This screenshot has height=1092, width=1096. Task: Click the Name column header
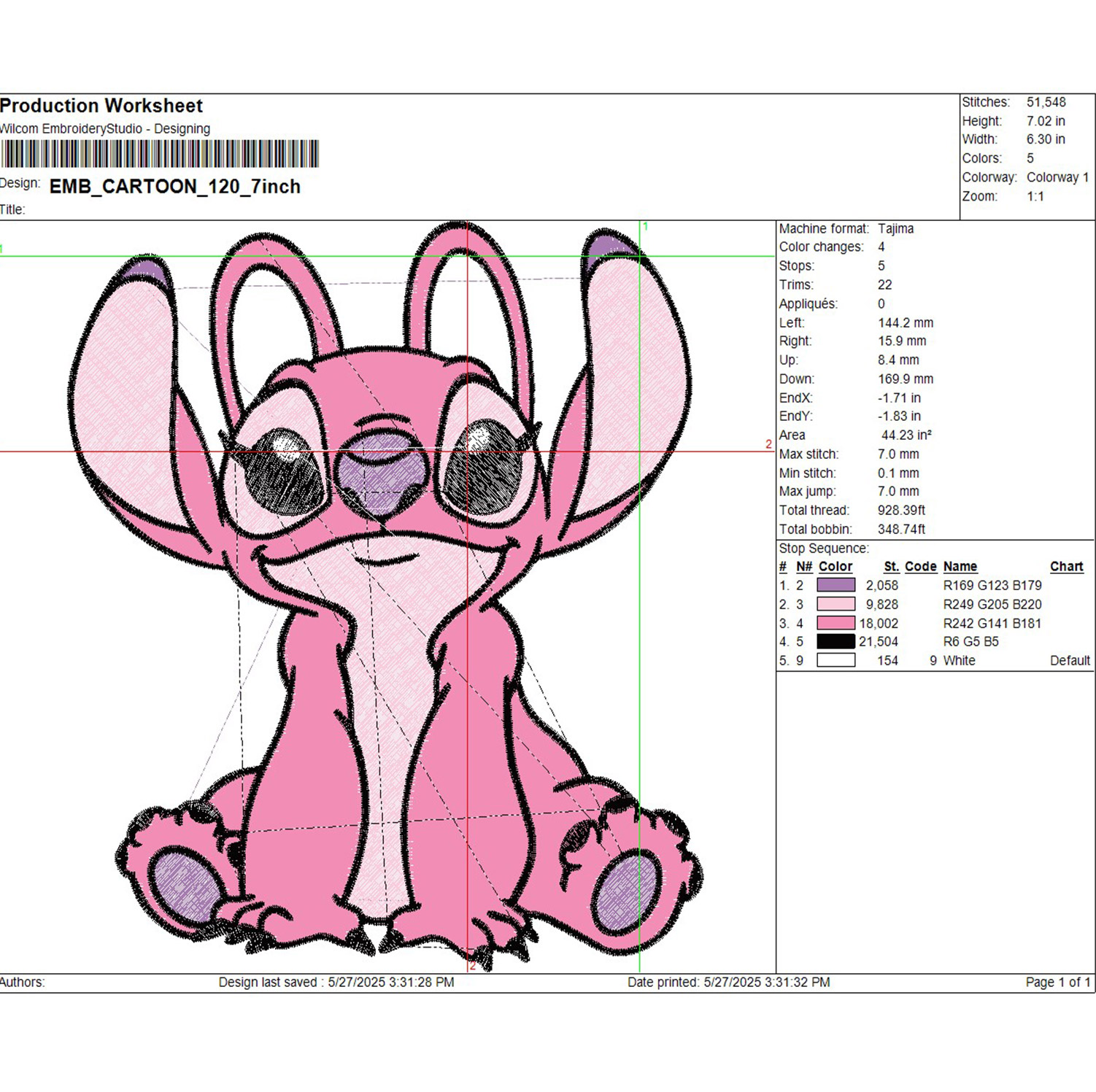(x=960, y=566)
